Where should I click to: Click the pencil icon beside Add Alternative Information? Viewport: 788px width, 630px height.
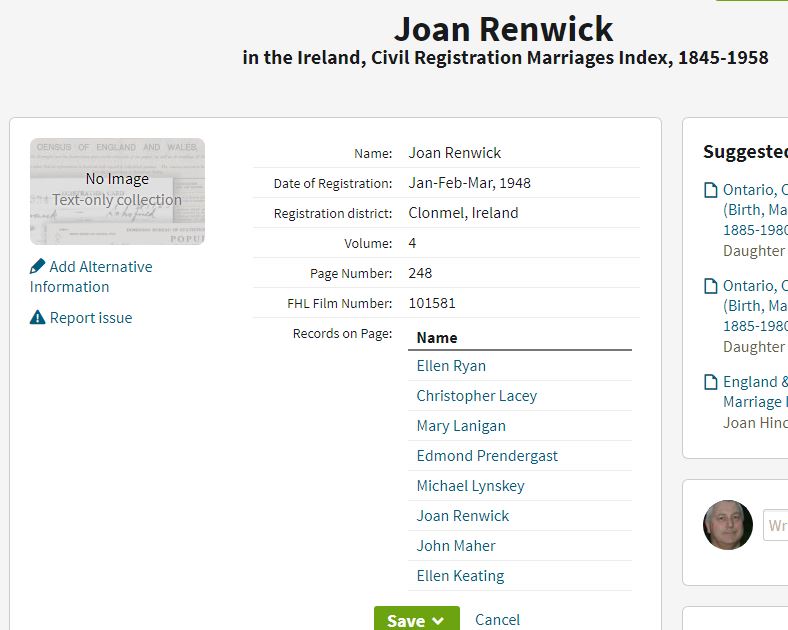click(x=37, y=266)
